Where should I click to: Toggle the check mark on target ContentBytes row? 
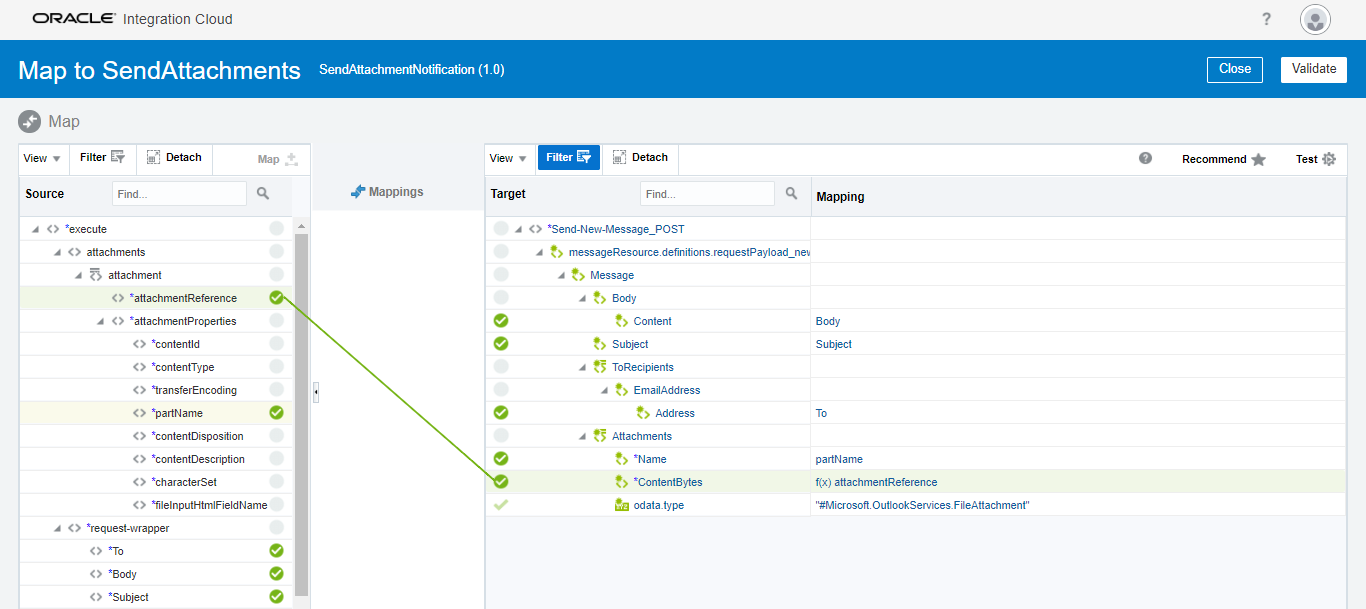coord(501,481)
